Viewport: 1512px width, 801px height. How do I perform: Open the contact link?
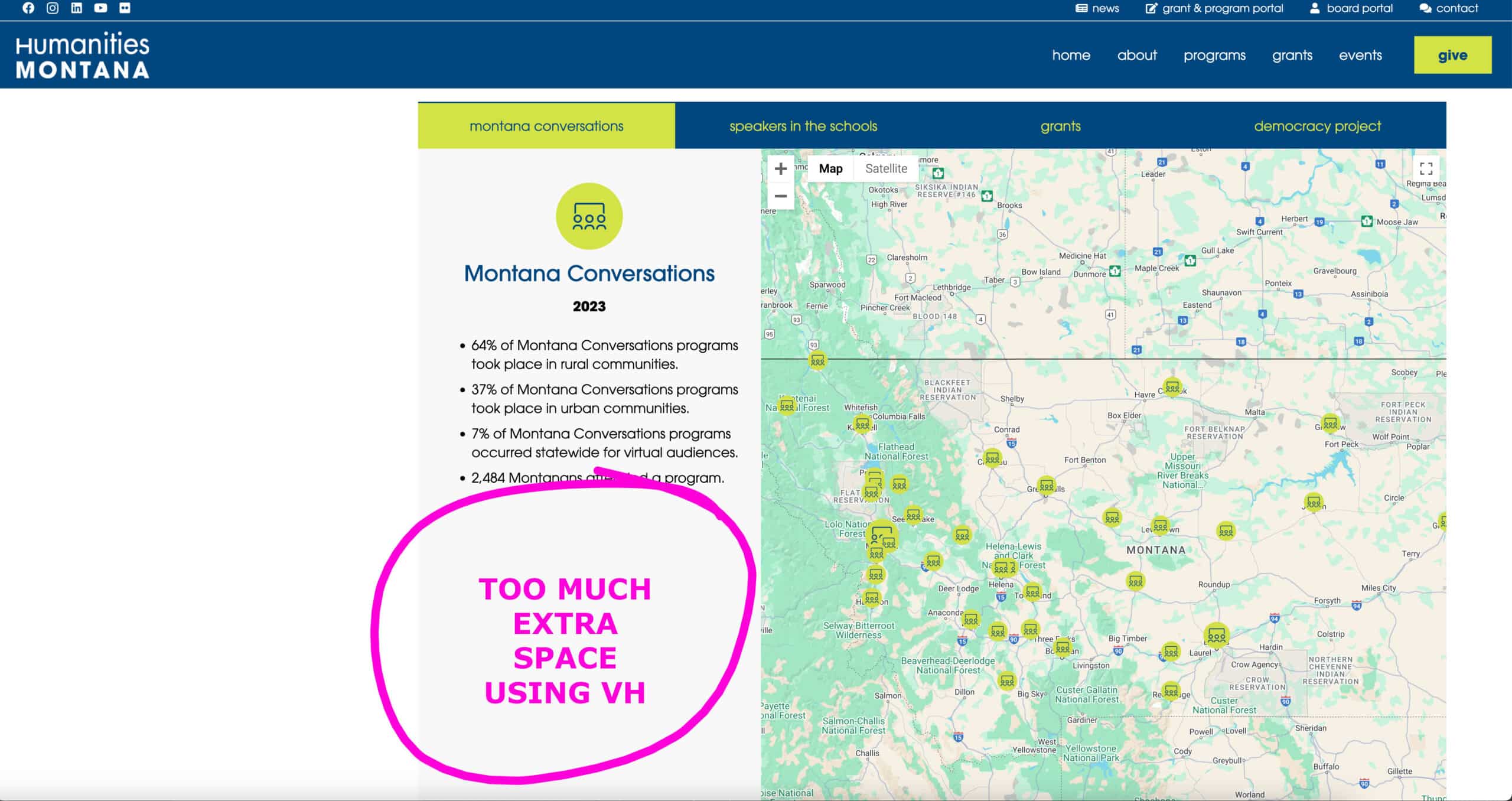click(x=1449, y=8)
